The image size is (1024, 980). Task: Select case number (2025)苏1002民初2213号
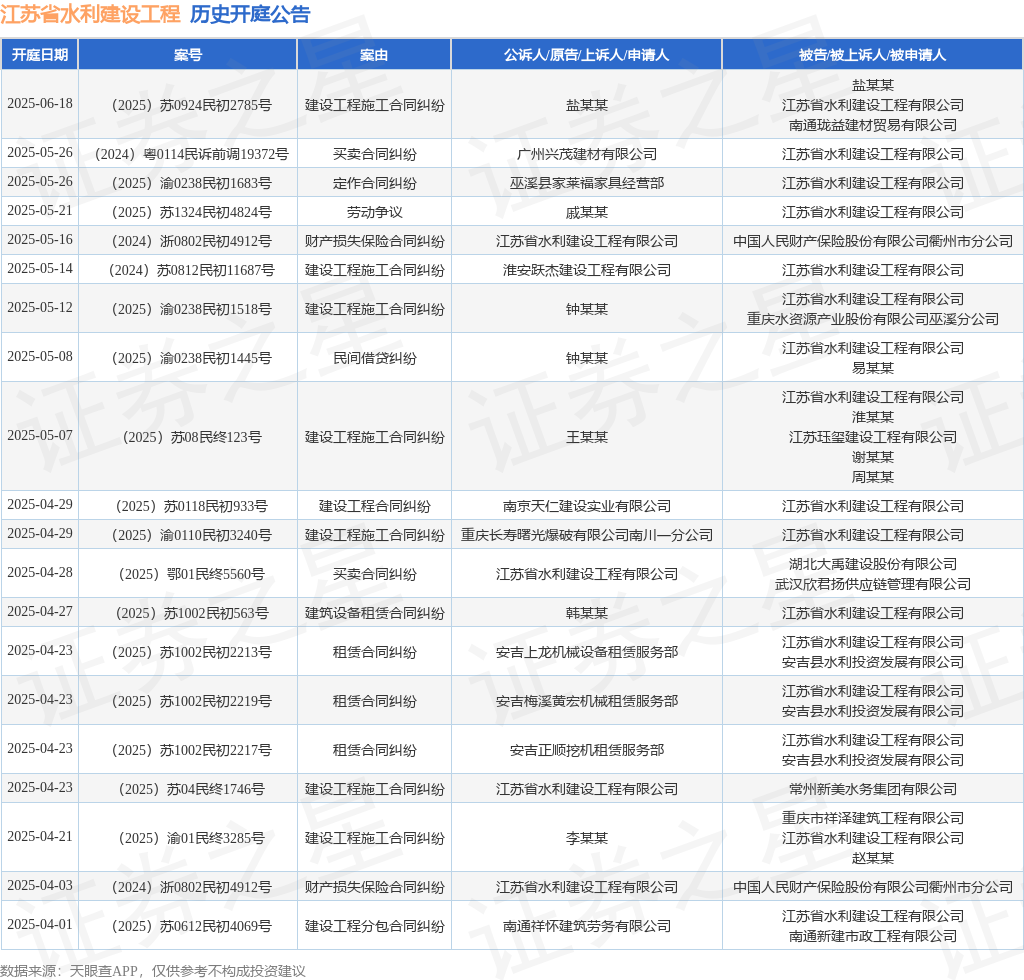[189, 653]
